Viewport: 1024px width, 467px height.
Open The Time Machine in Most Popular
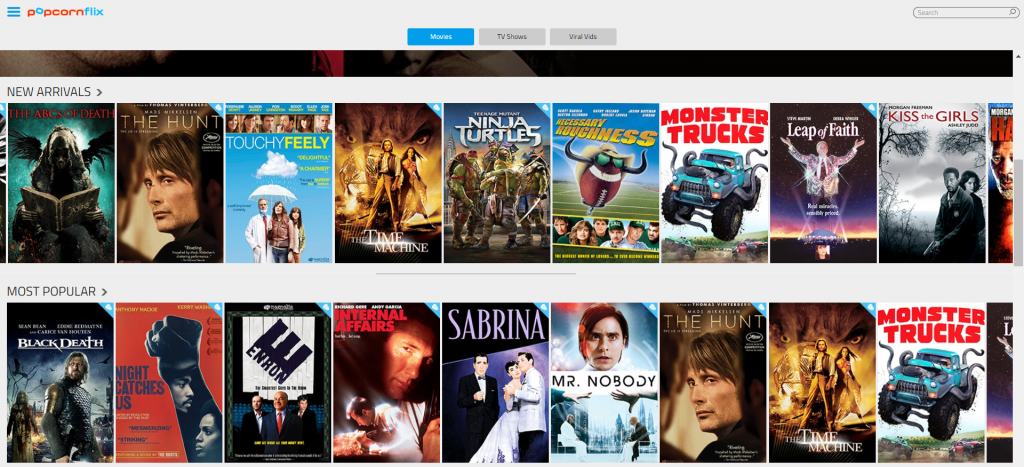[822, 383]
